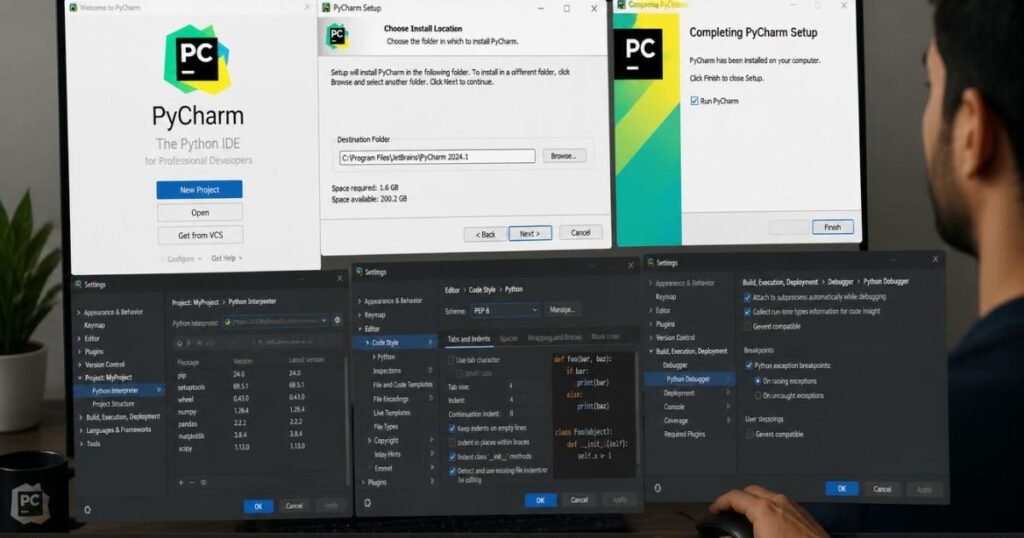
Task: Open the Scheme PEP 8 dropdown
Action: (505, 310)
